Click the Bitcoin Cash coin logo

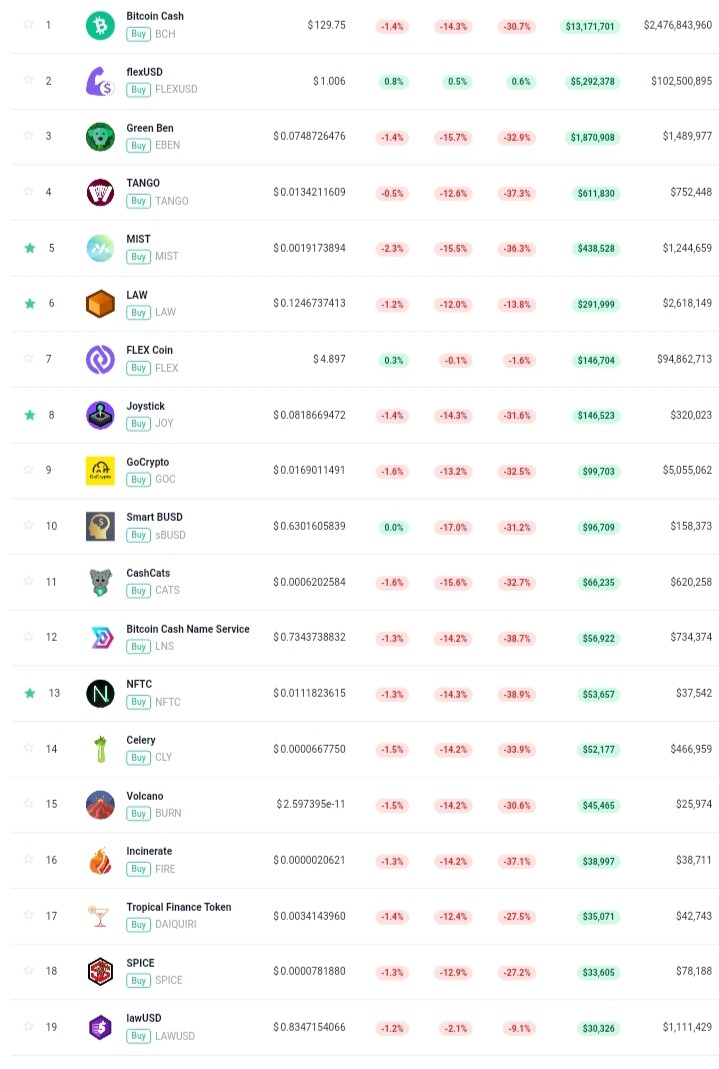[x=100, y=25]
